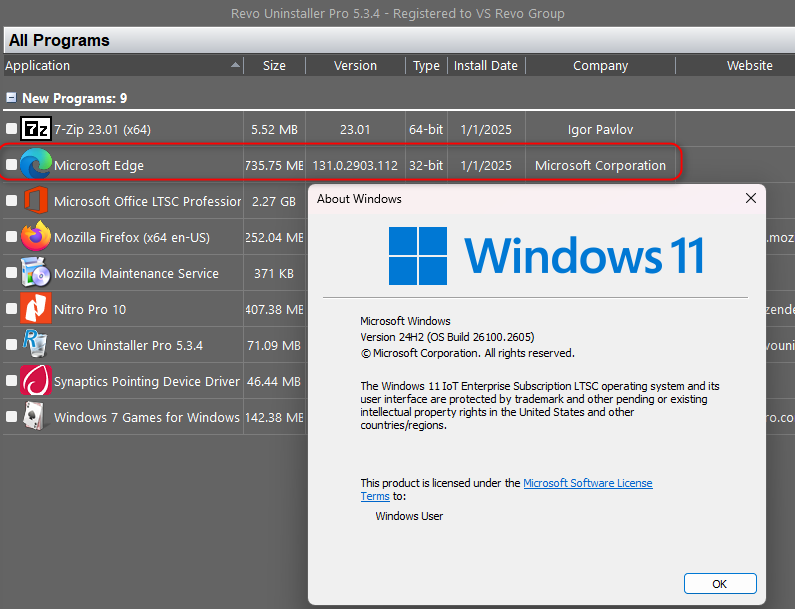Select the 7-Zip 23.01 (x64) entry
This screenshot has height=609, width=795.
102,130
